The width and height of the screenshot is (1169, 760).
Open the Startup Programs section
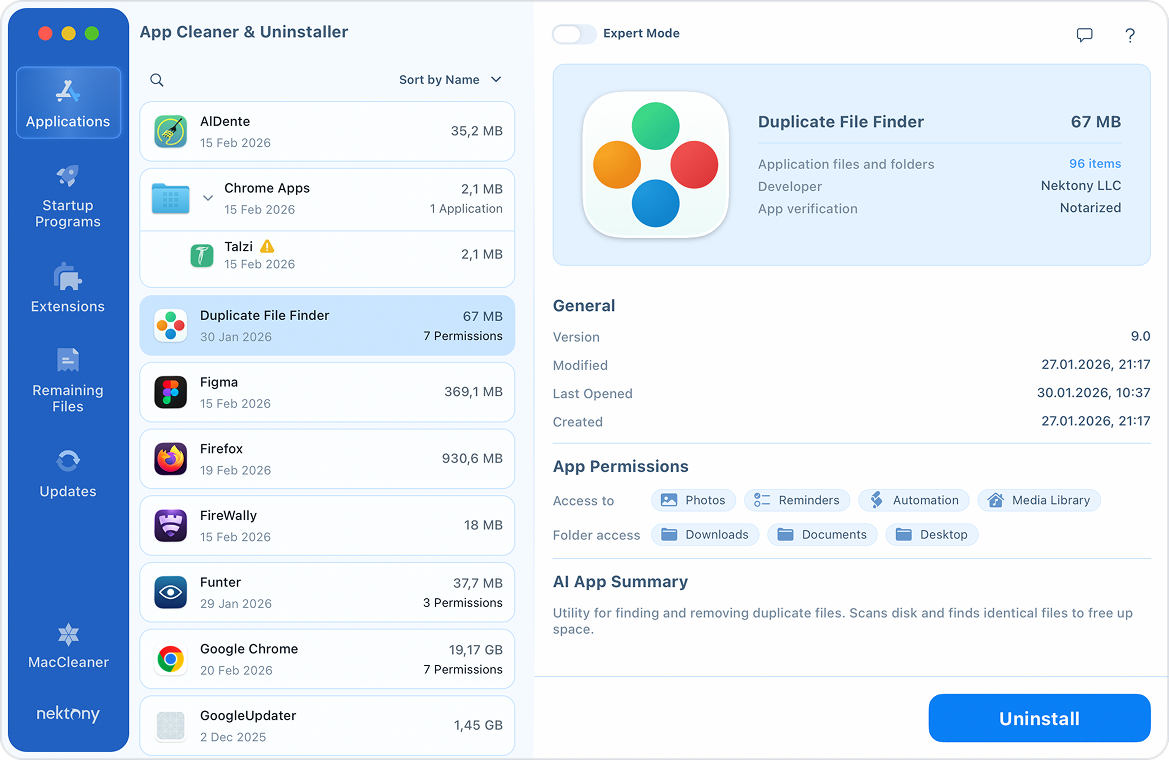pos(68,197)
